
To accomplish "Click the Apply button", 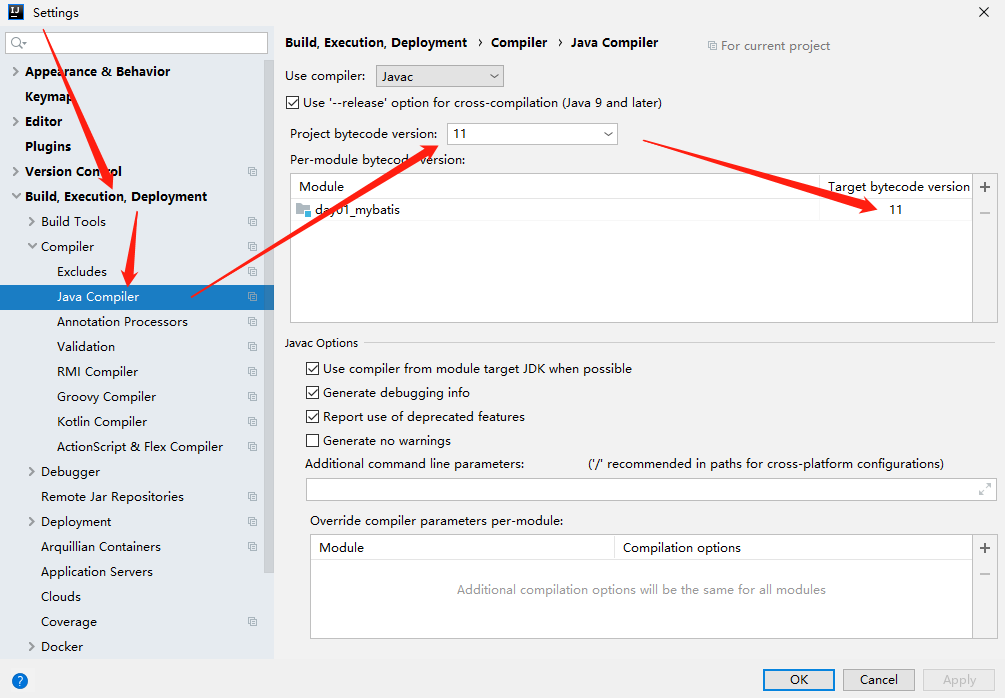I will pos(959,679).
